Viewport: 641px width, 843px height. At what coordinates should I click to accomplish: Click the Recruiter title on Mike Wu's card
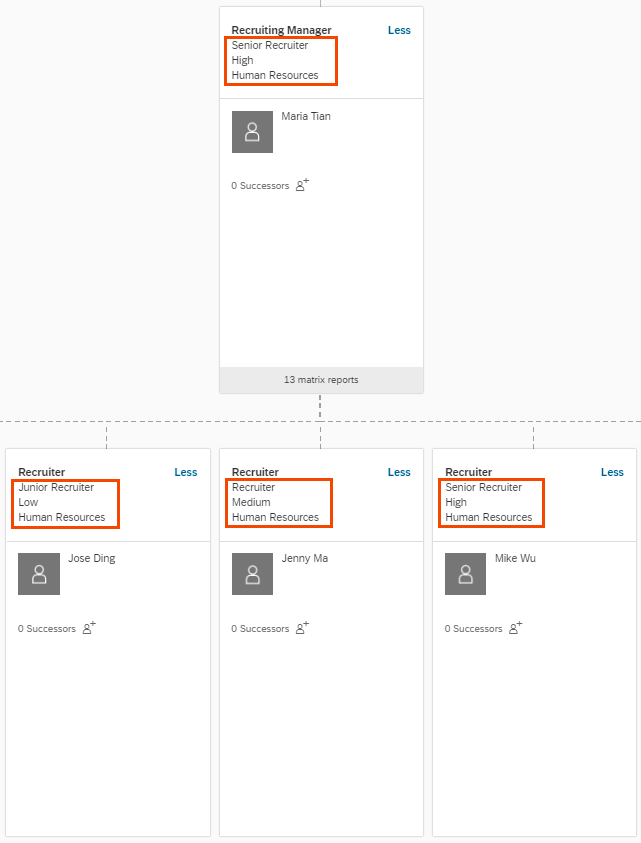point(468,472)
